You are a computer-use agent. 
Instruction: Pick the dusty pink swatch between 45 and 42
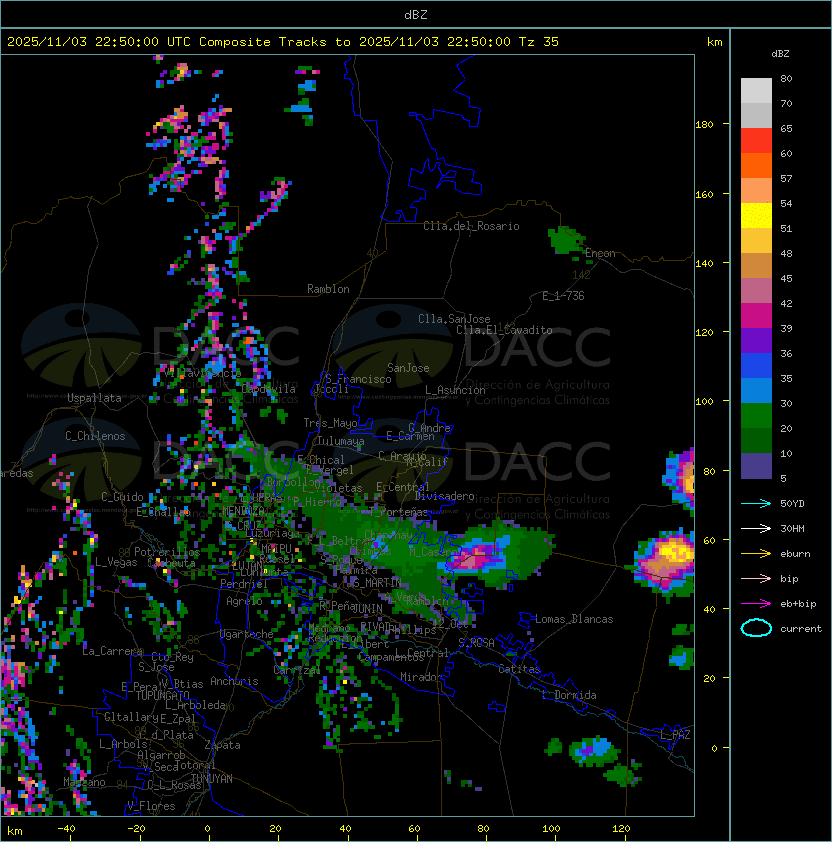pyautogui.click(x=756, y=291)
